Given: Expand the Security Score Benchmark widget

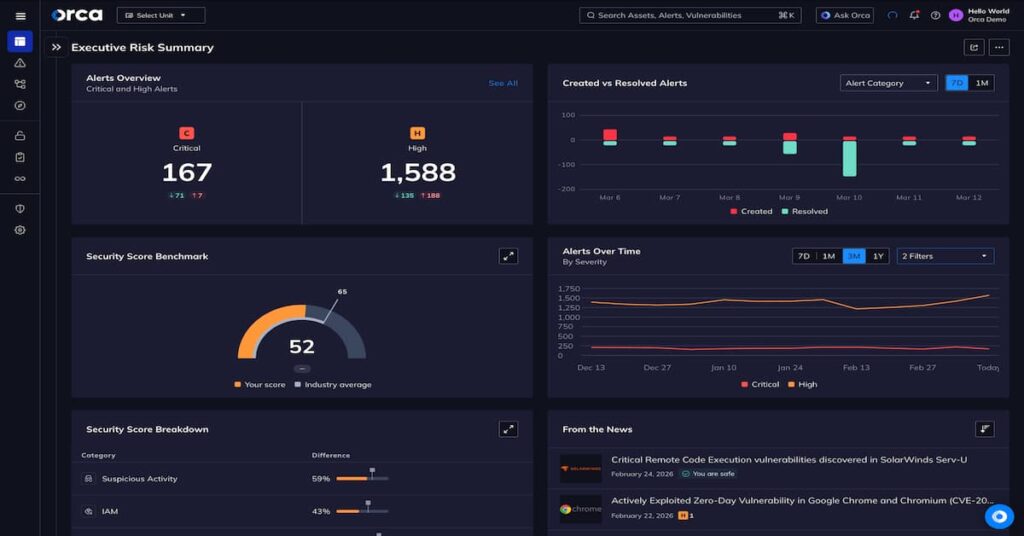Looking at the screenshot, I should tap(508, 256).
